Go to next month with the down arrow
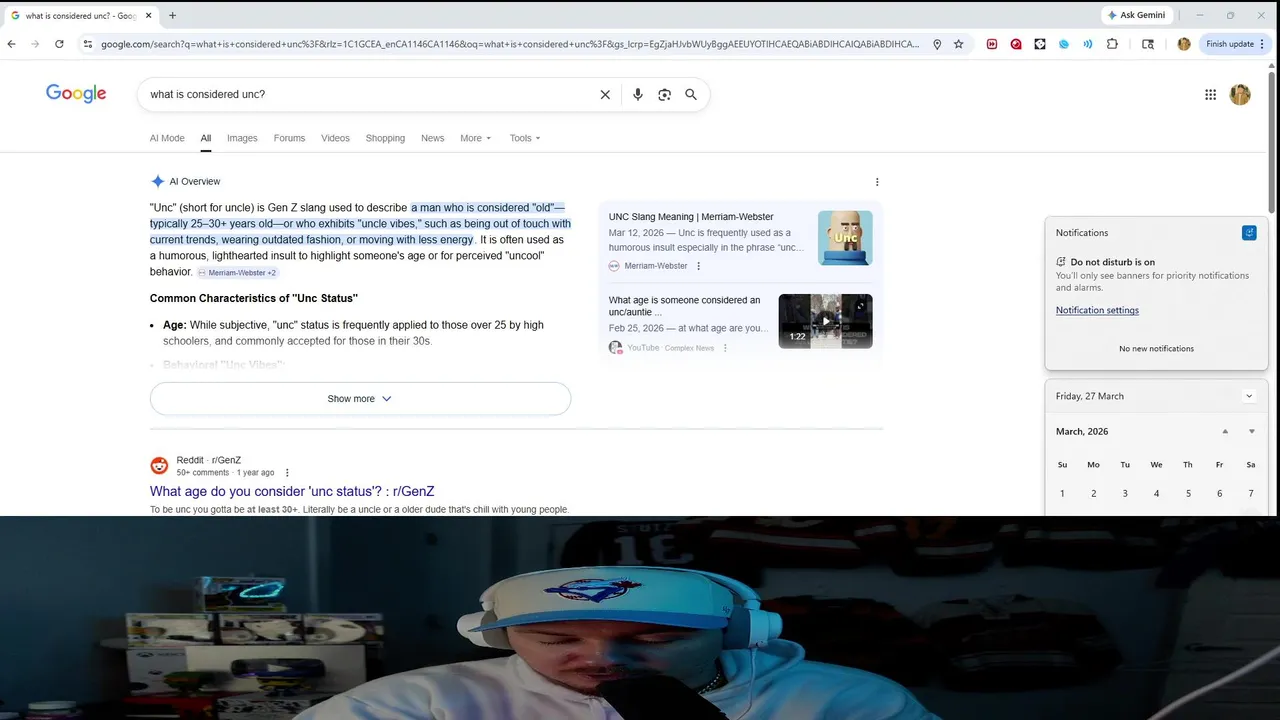 click(1251, 432)
